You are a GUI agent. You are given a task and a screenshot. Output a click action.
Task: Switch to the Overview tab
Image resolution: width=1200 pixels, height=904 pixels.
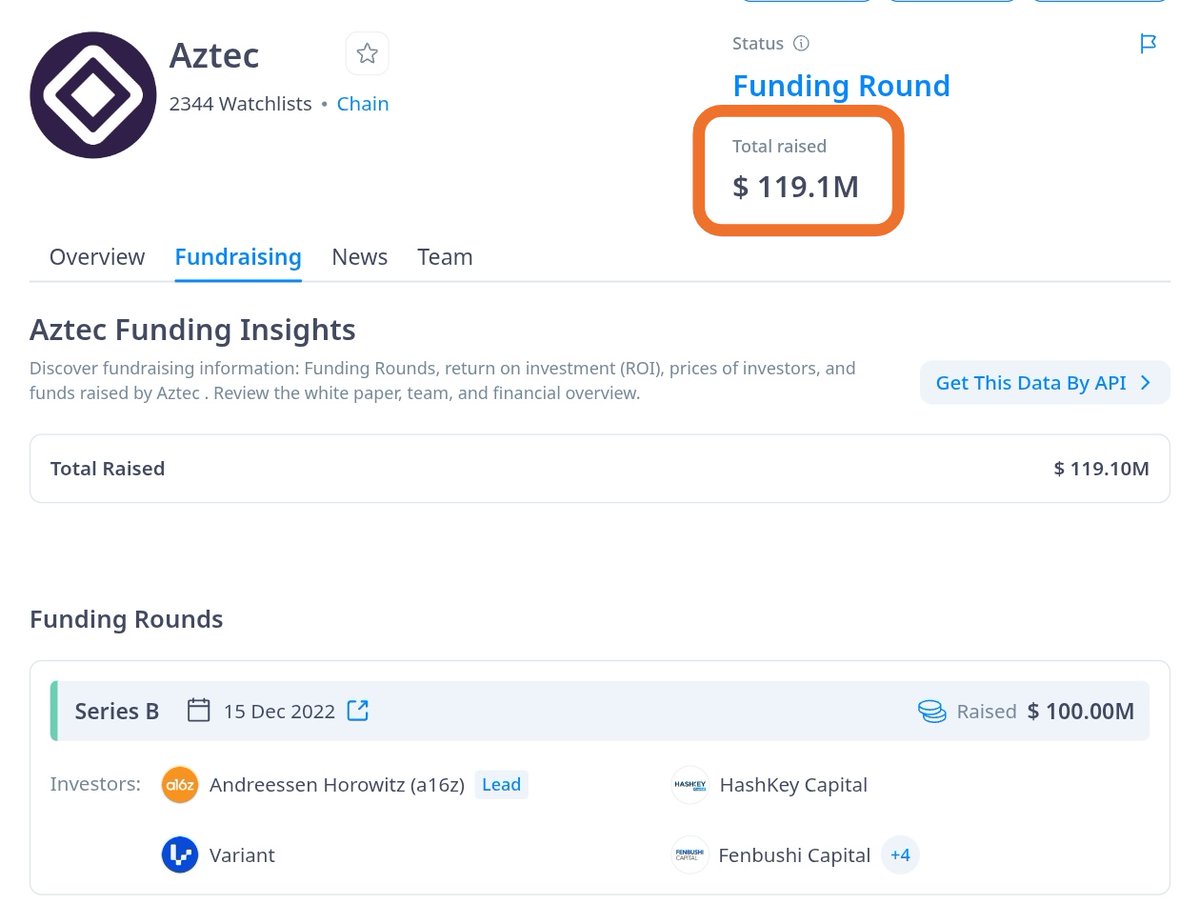[x=97, y=257]
